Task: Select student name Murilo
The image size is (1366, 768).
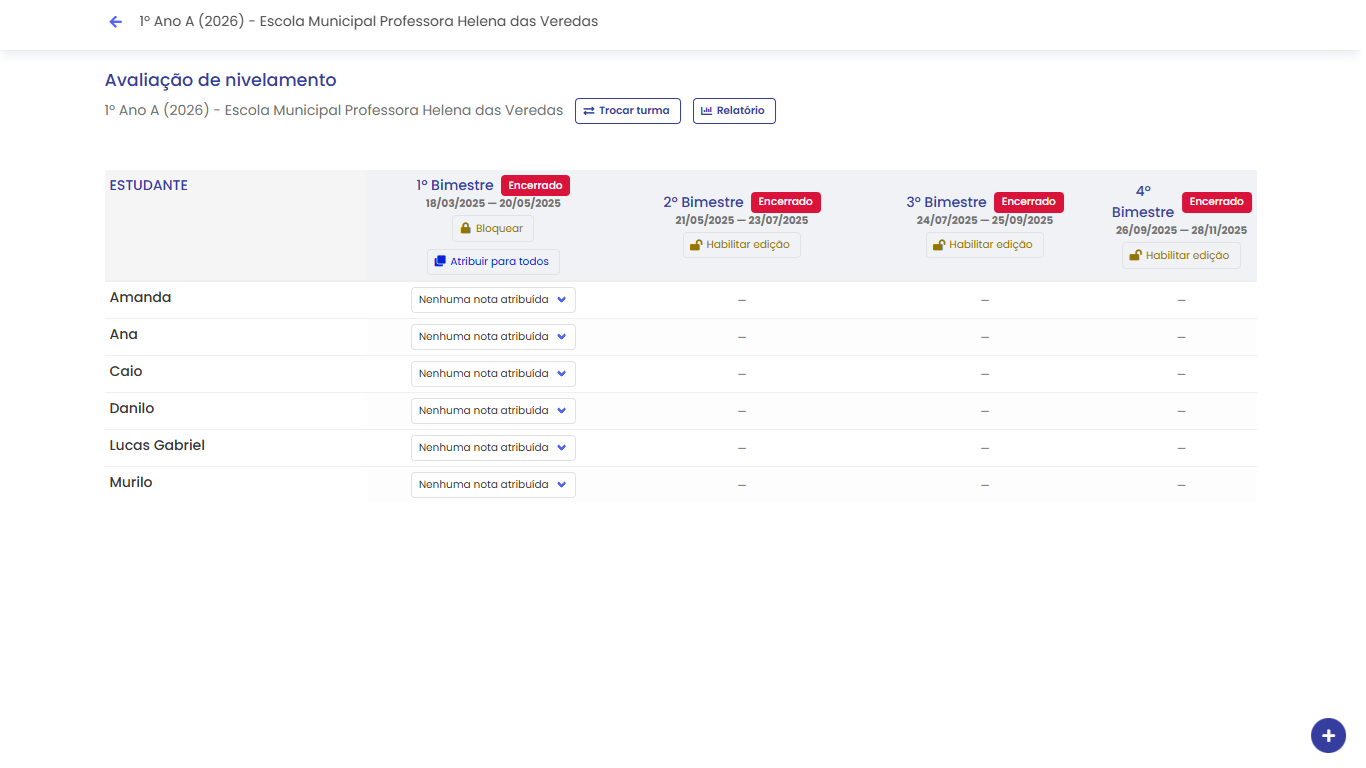Action: click(131, 482)
